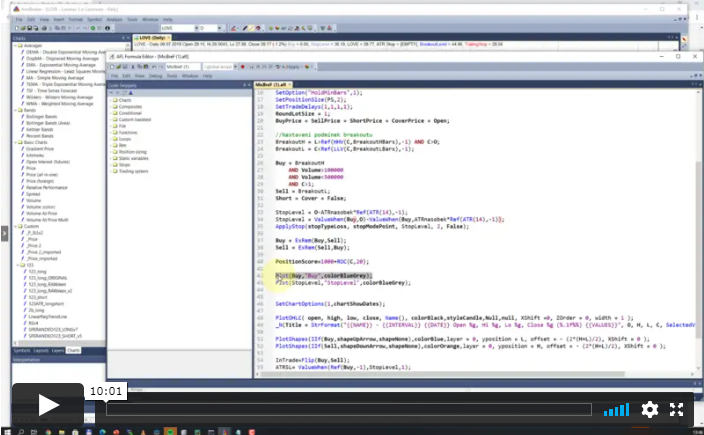Image resolution: width=704 pixels, height=435 pixels.
Task: Open the video player settings gear
Action: pos(649,409)
